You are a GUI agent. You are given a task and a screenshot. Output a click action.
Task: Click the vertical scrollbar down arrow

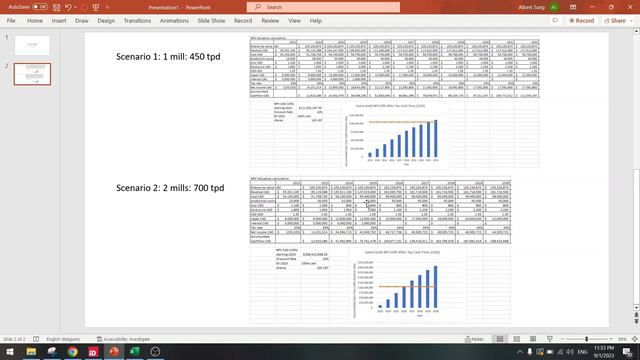tap(636, 307)
